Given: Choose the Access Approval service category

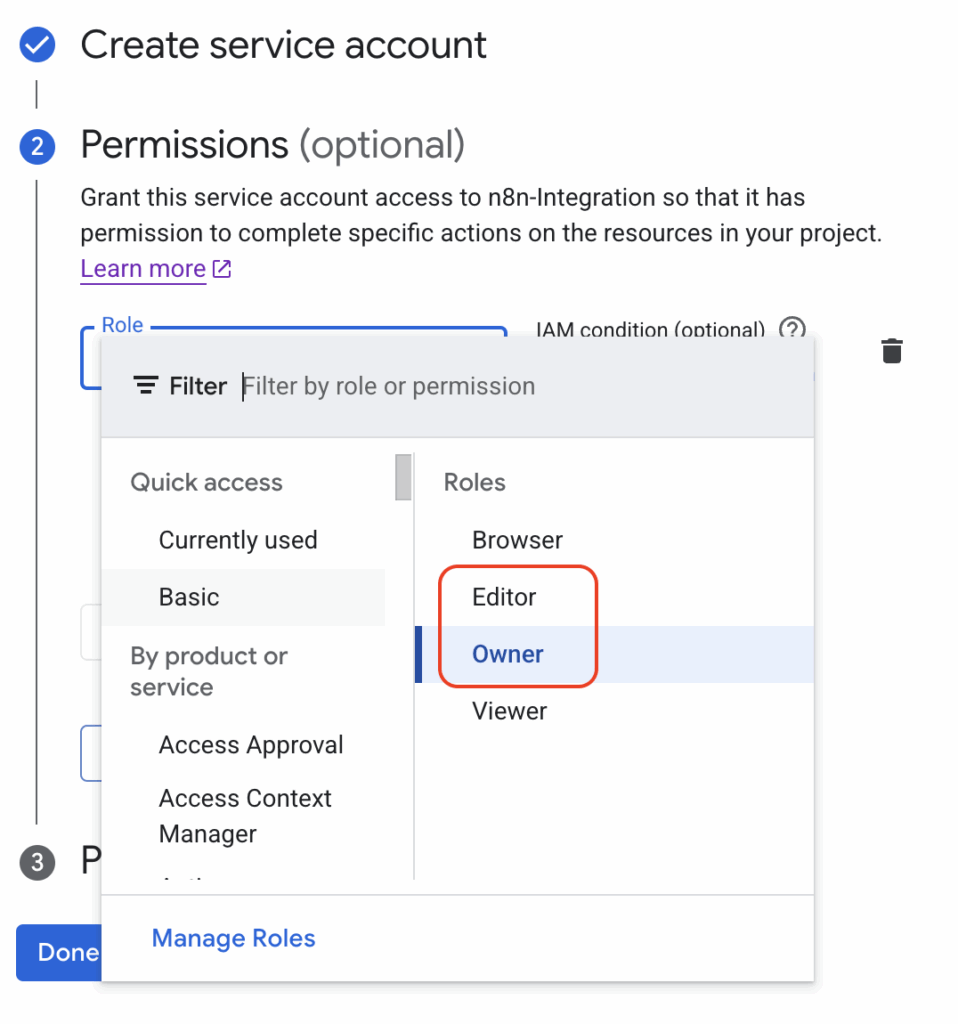Looking at the screenshot, I should (x=251, y=745).
